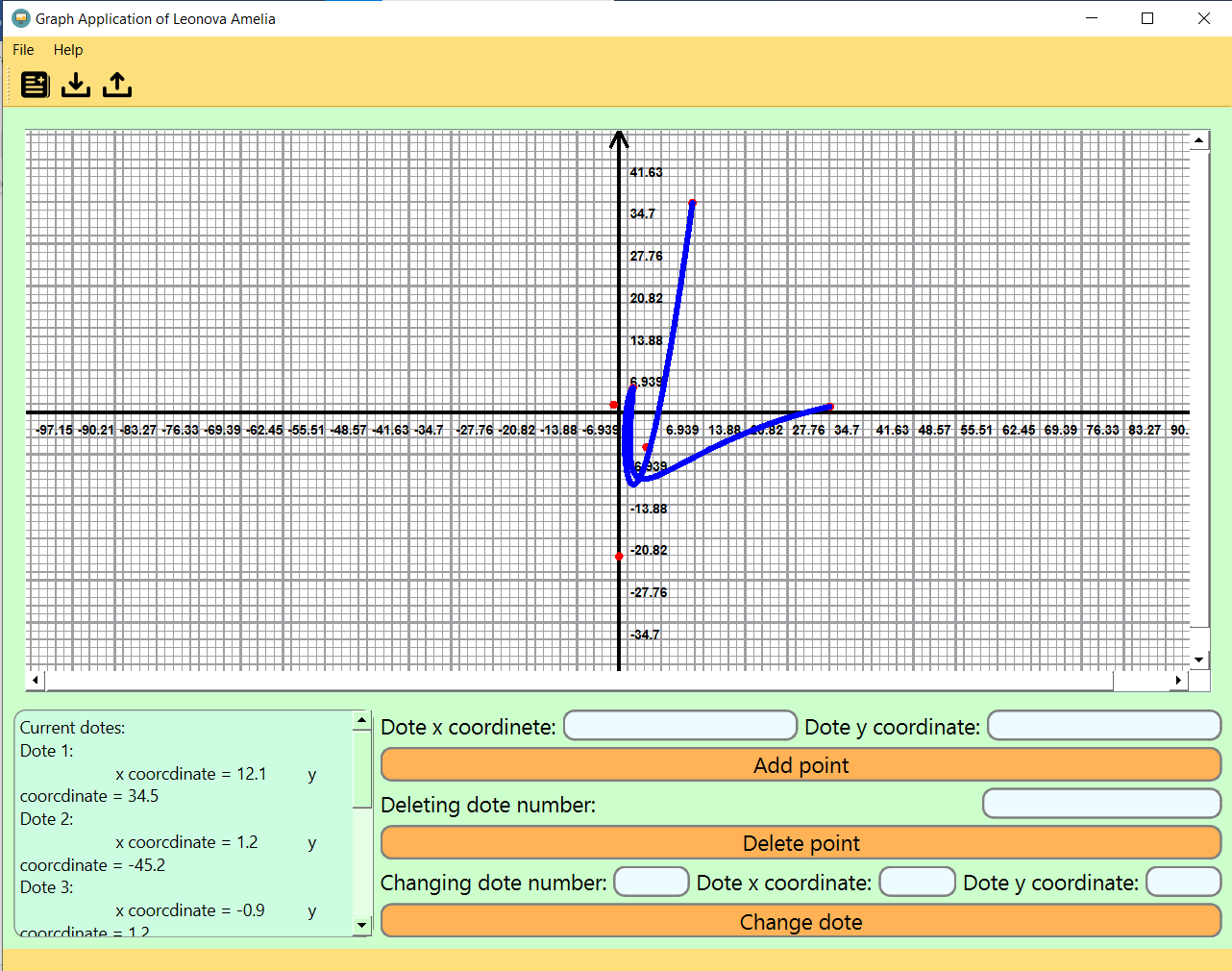Viewport: 1232px width, 971px height.
Task: Click the up arrow on the dotes list scrollbar
Action: click(x=360, y=718)
